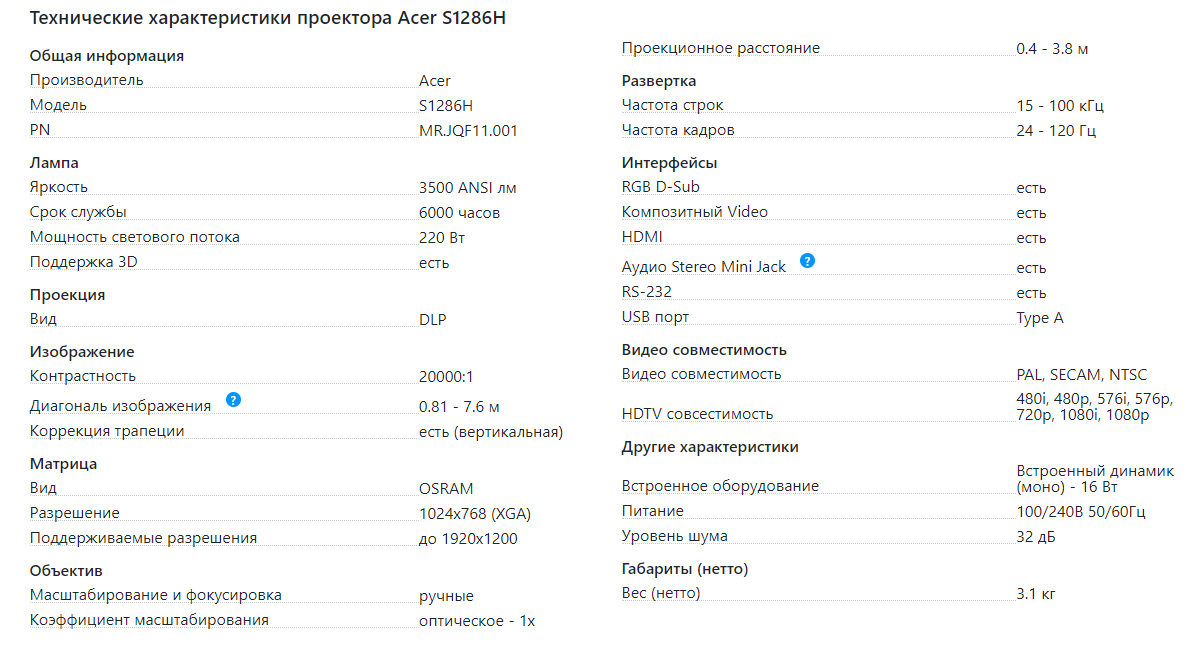Select the HDTV совсестимость label
This screenshot has width=1196, height=650.
697,414
